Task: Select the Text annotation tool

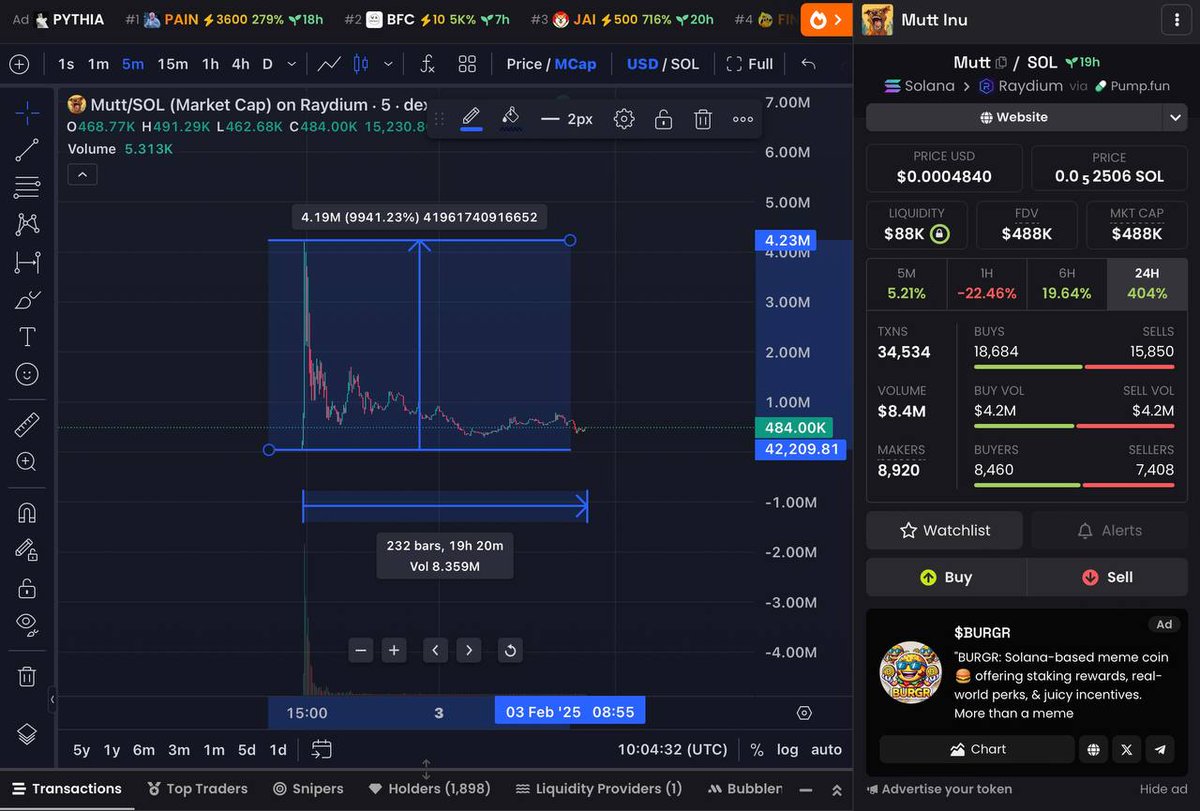Action: click(27, 337)
